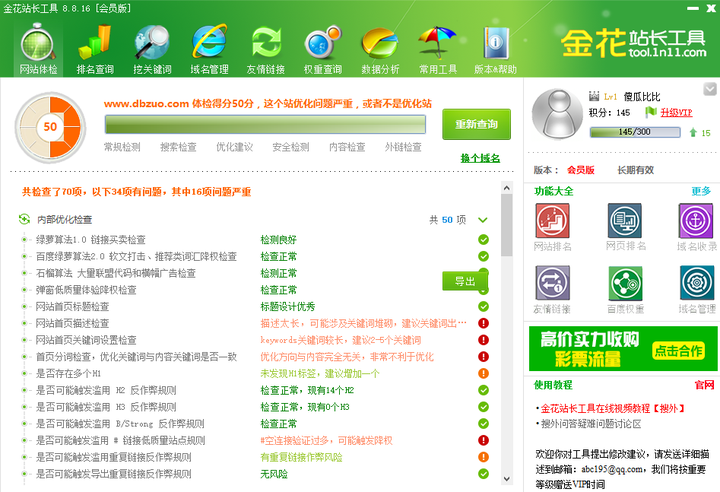
Task: Click the user avatar picture
Action: [557, 114]
